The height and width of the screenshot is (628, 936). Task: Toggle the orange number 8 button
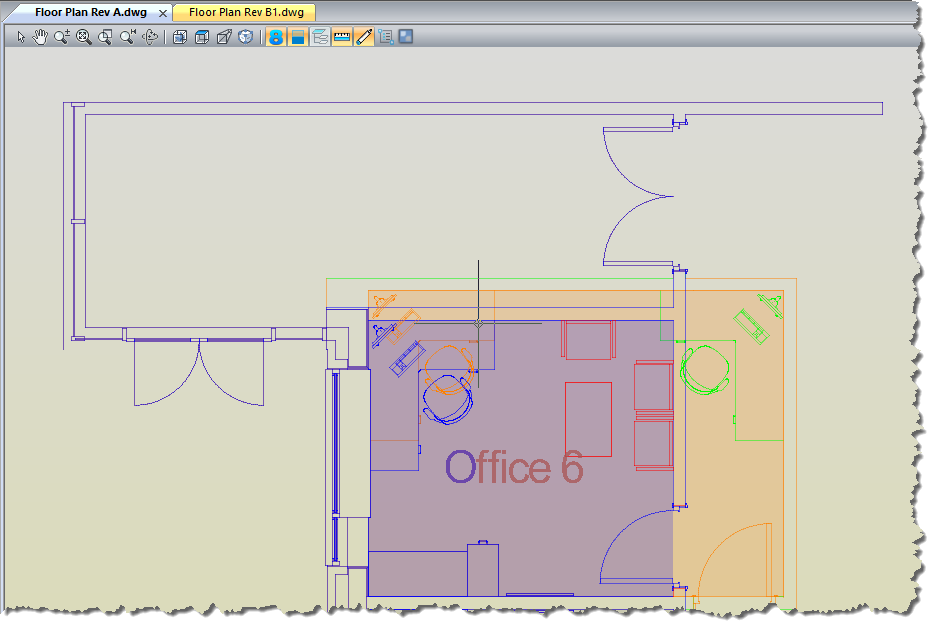point(275,37)
